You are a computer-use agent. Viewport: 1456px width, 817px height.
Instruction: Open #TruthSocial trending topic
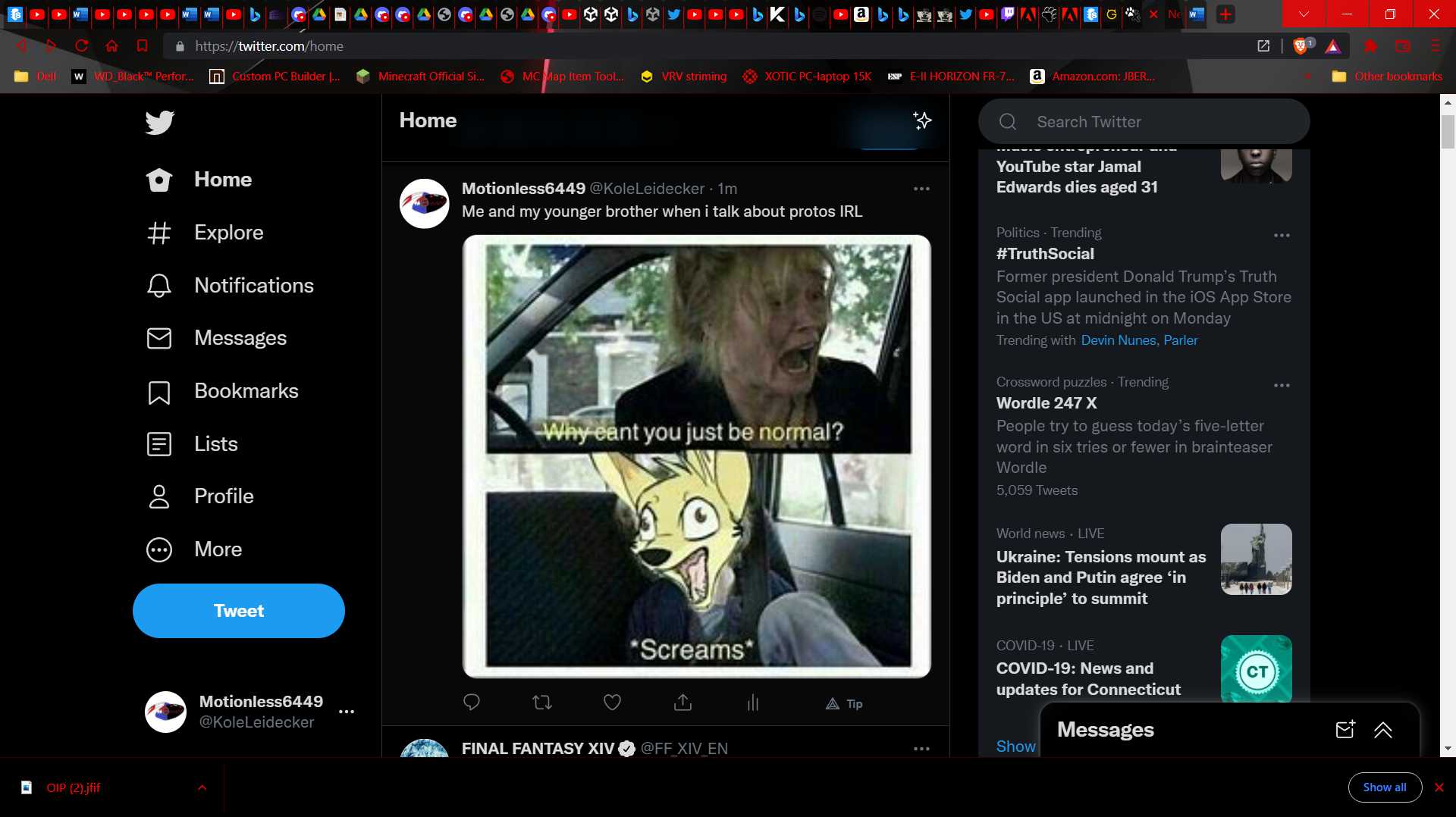[x=1045, y=254]
